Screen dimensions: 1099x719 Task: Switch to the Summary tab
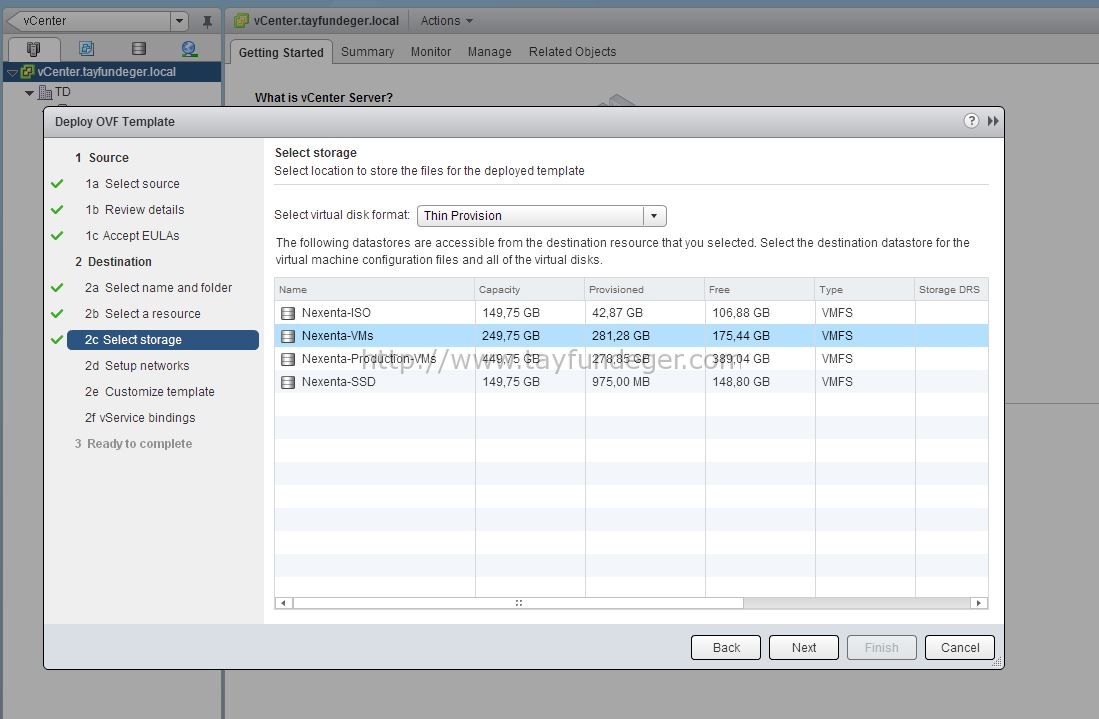click(x=367, y=52)
